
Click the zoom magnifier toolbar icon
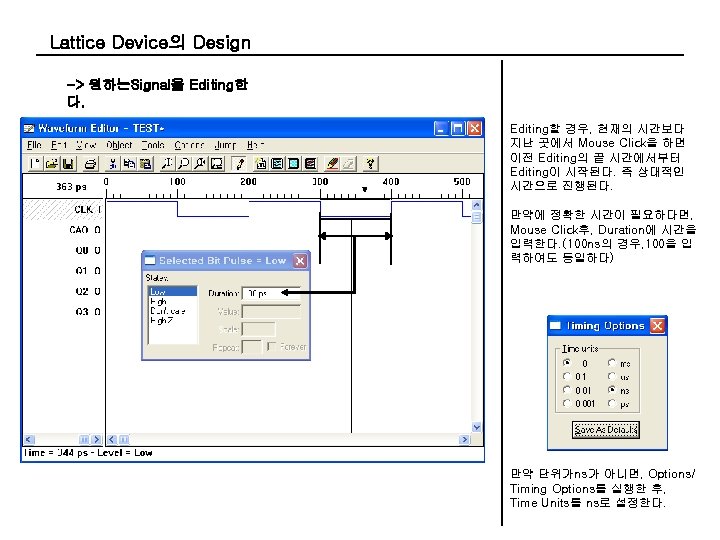(184, 163)
